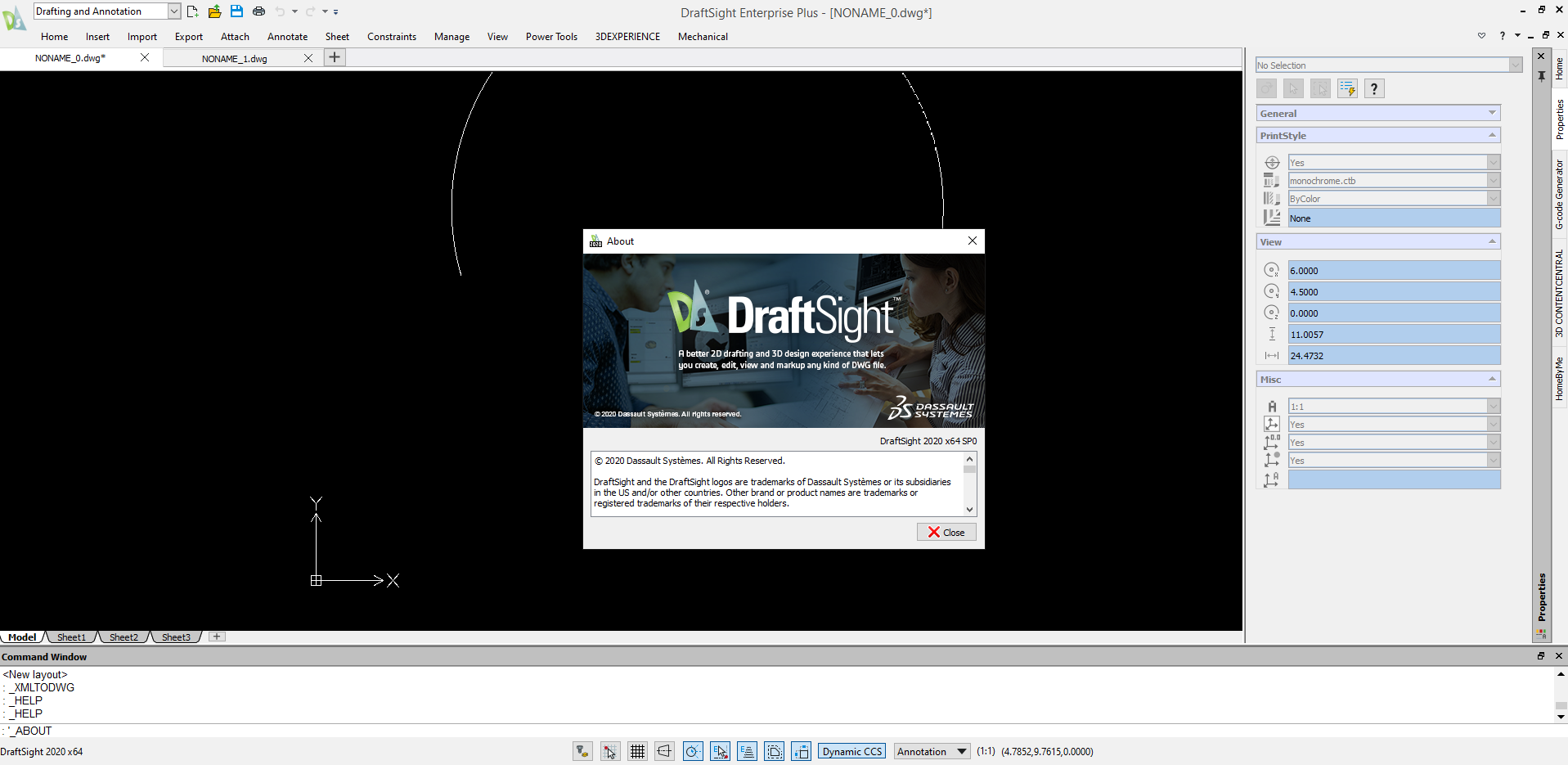Open the monochrome.ctb dropdown
The image size is (1568, 765).
click(x=1494, y=180)
